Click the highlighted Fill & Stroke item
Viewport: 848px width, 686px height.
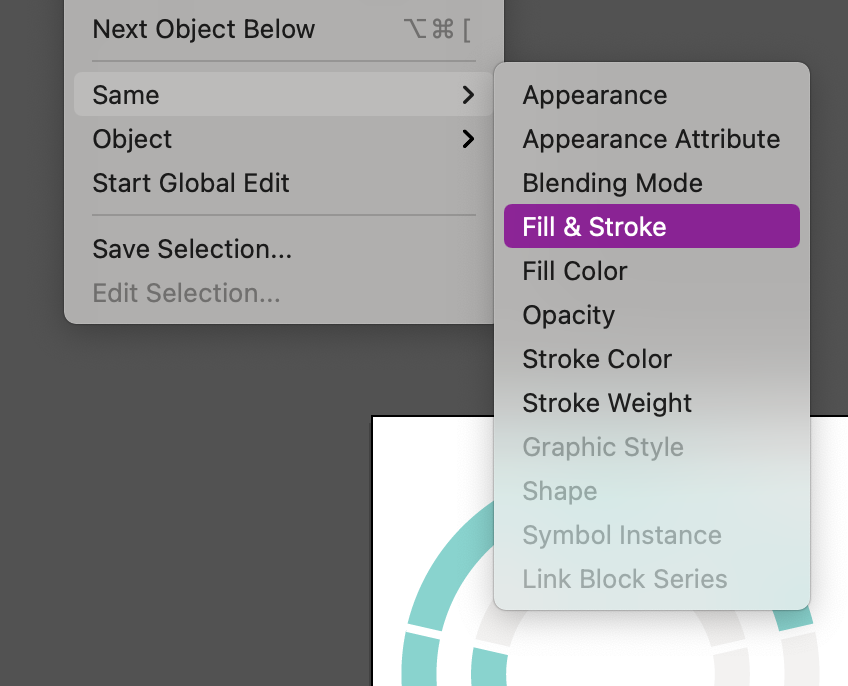click(x=594, y=227)
